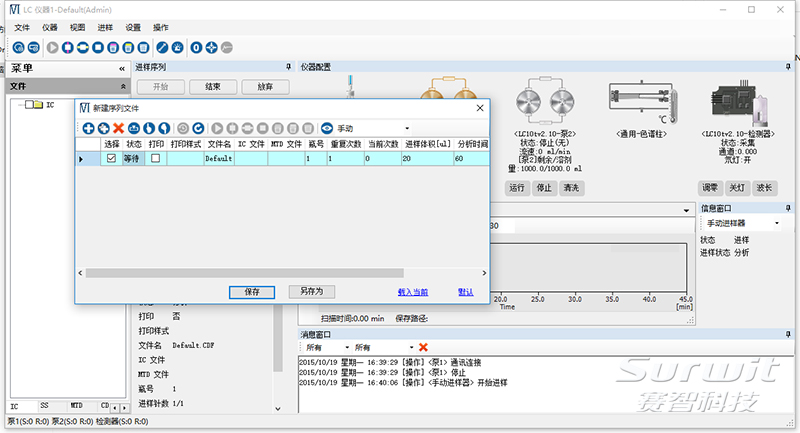Tick the 打印 checkbox in sequence row
The width and height of the screenshot is (800, 433).
[155, 158]
